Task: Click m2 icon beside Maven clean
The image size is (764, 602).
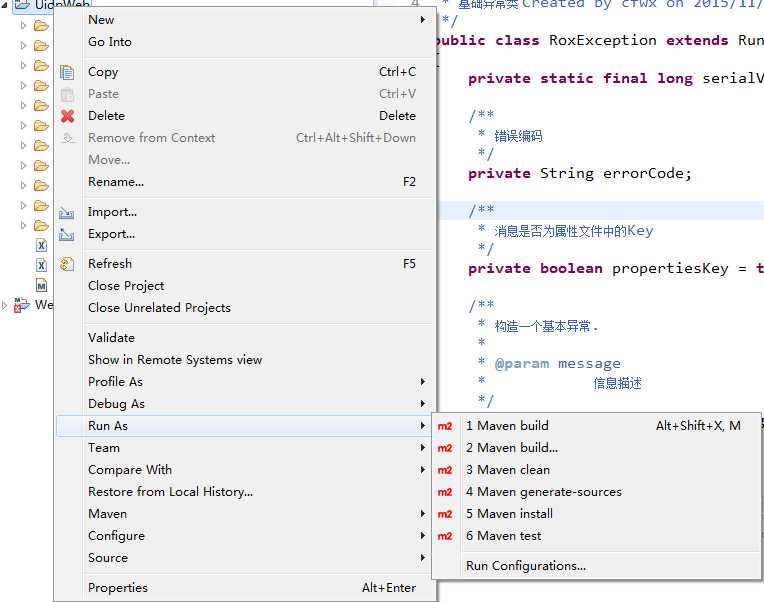Action: point(445,470)
